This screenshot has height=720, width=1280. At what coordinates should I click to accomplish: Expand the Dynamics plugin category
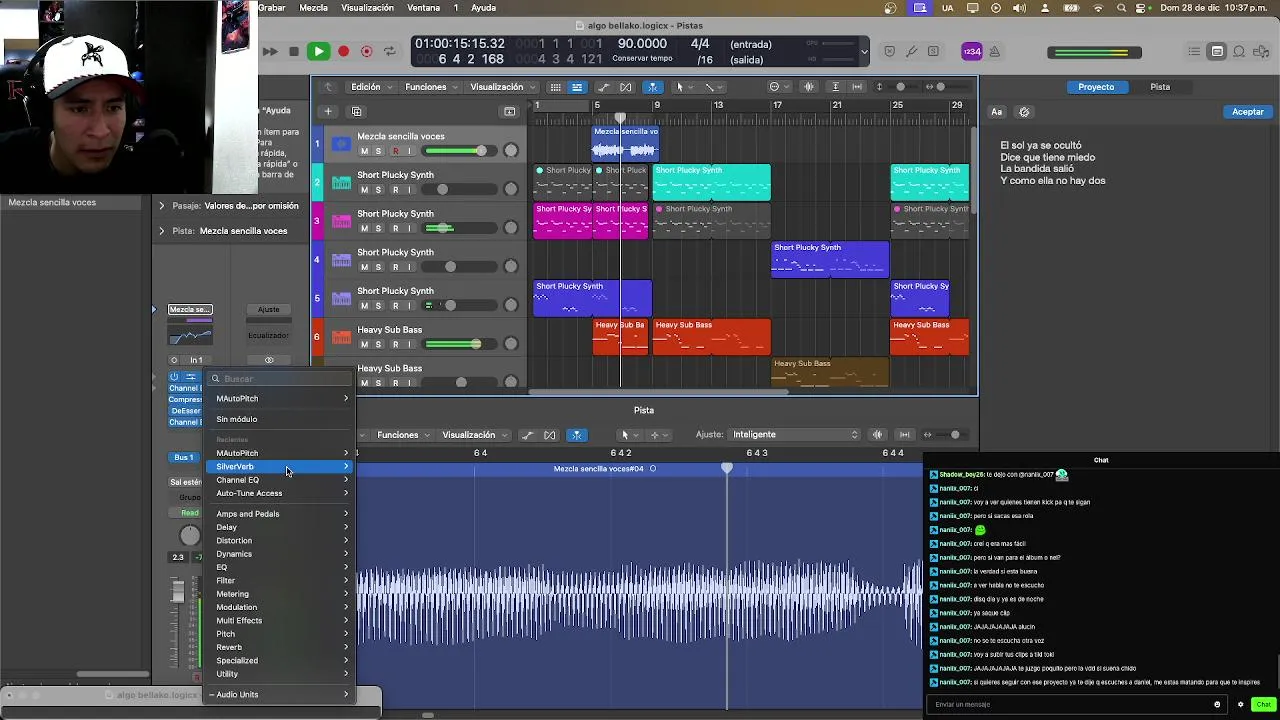point(281,554)
